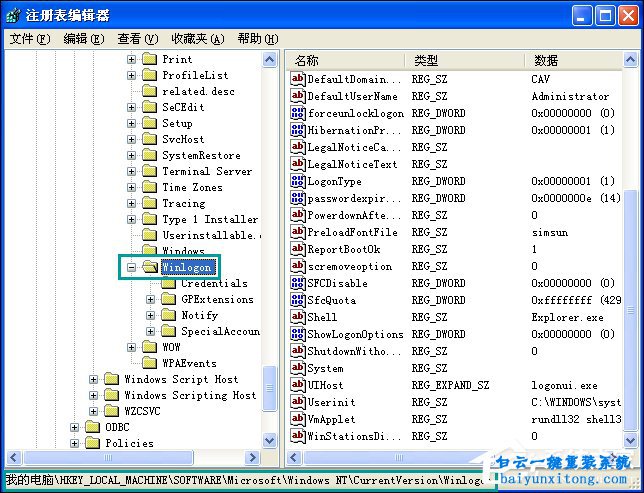The image size is (644, 493).
Task: Select the Userinit string value icon
Action: tap(298, 402)
